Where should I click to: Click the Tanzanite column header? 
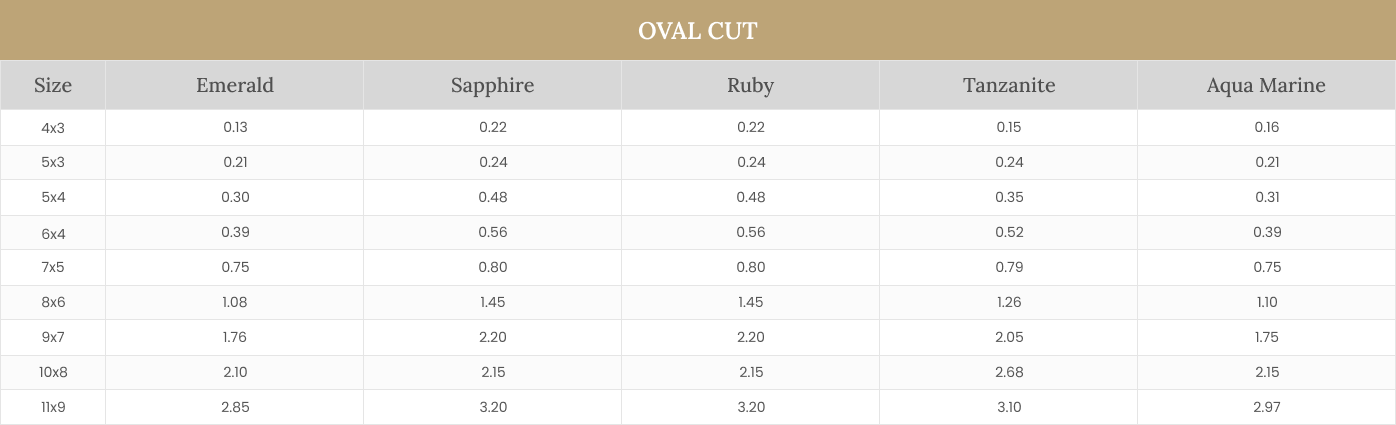1009,86
